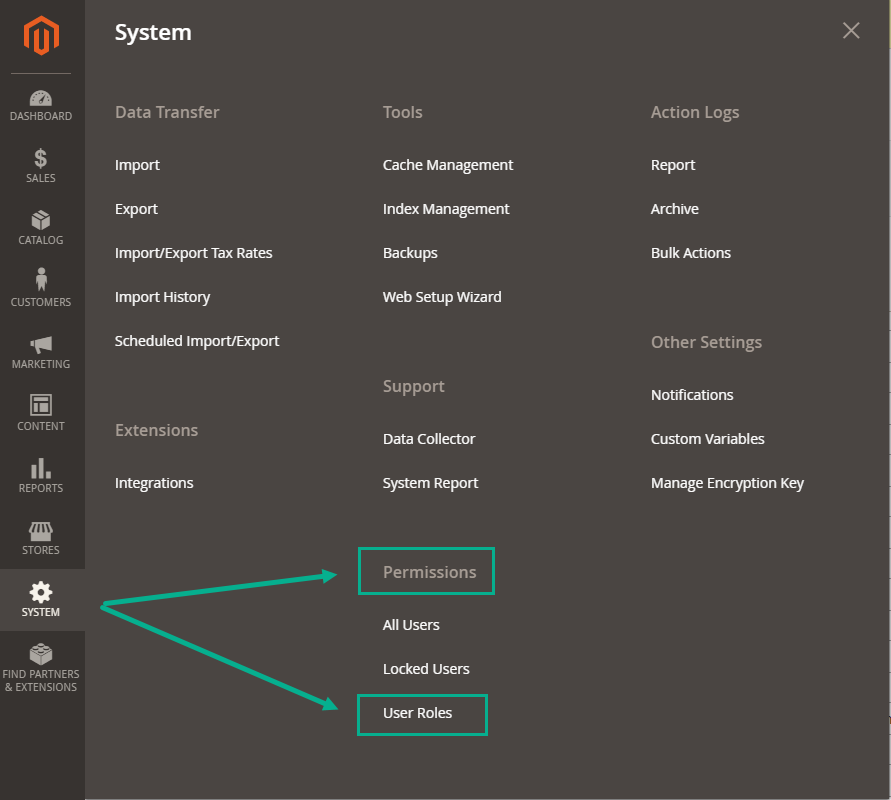Open the Reports bar chart icon
This screenshot has width=891, height=800.
41,468
